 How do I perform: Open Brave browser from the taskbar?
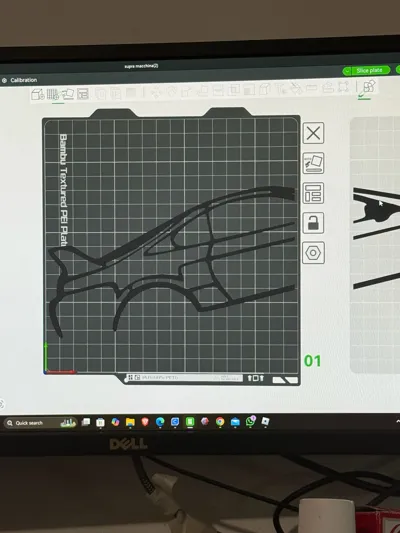(x=145, y=422)
